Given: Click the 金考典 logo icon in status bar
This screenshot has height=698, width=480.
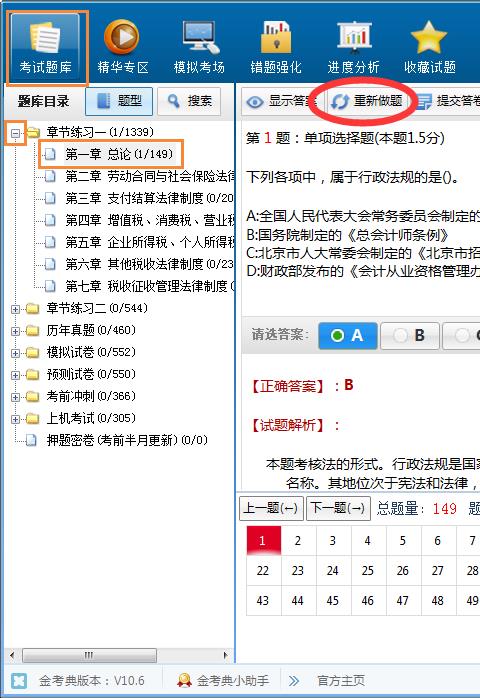Looking at the screenshot, I should click(x=19, y=681).
